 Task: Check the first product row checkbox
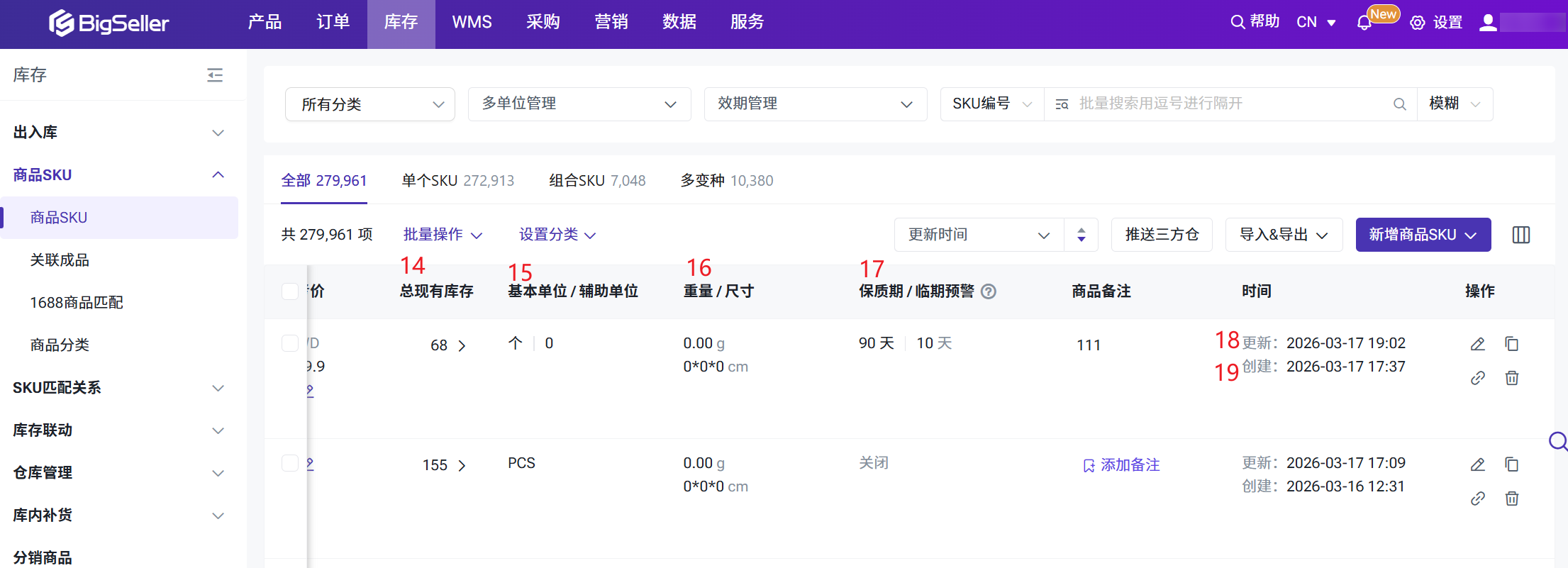[290, 343]
